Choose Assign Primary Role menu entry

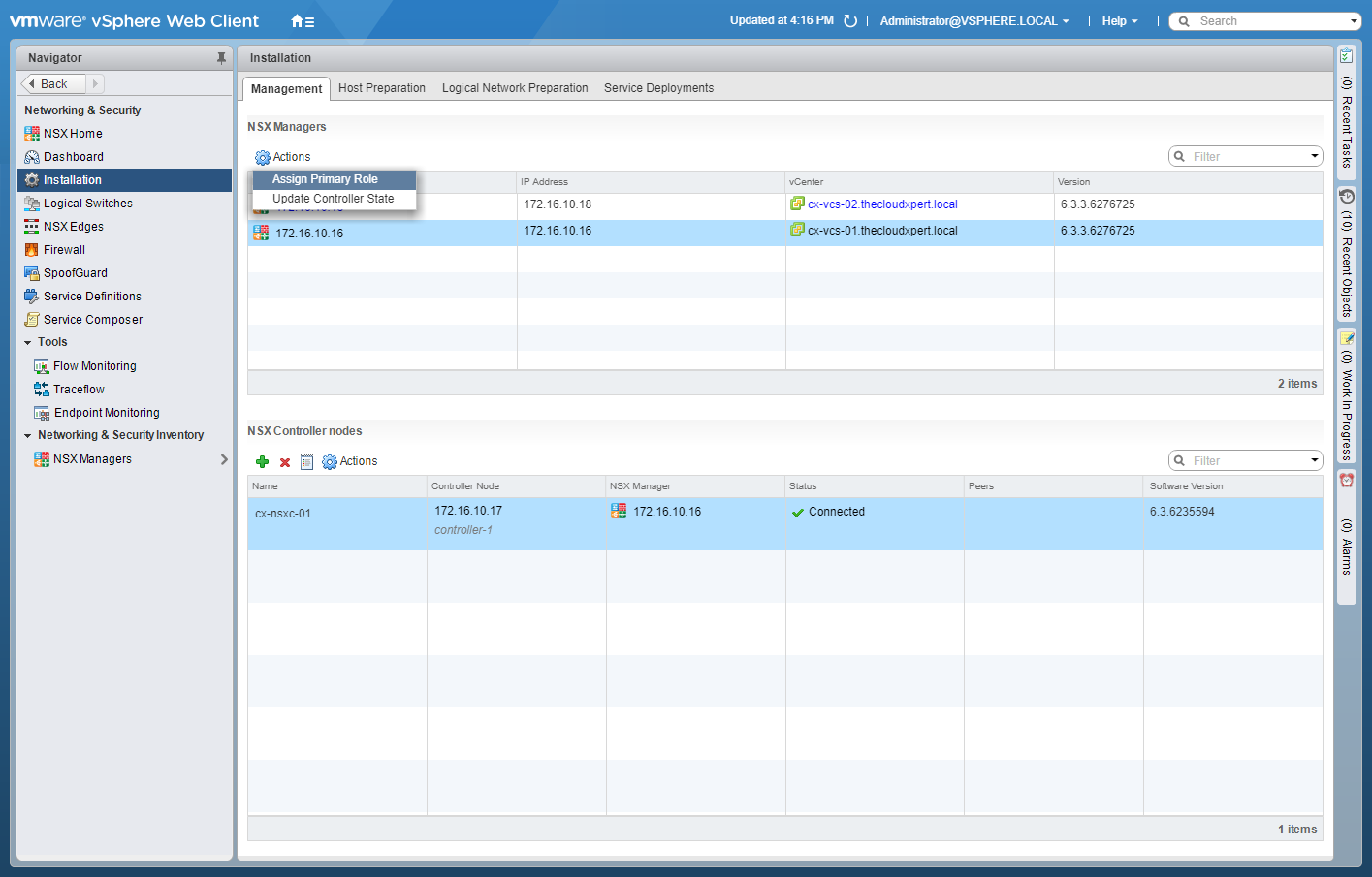(325, 179)
